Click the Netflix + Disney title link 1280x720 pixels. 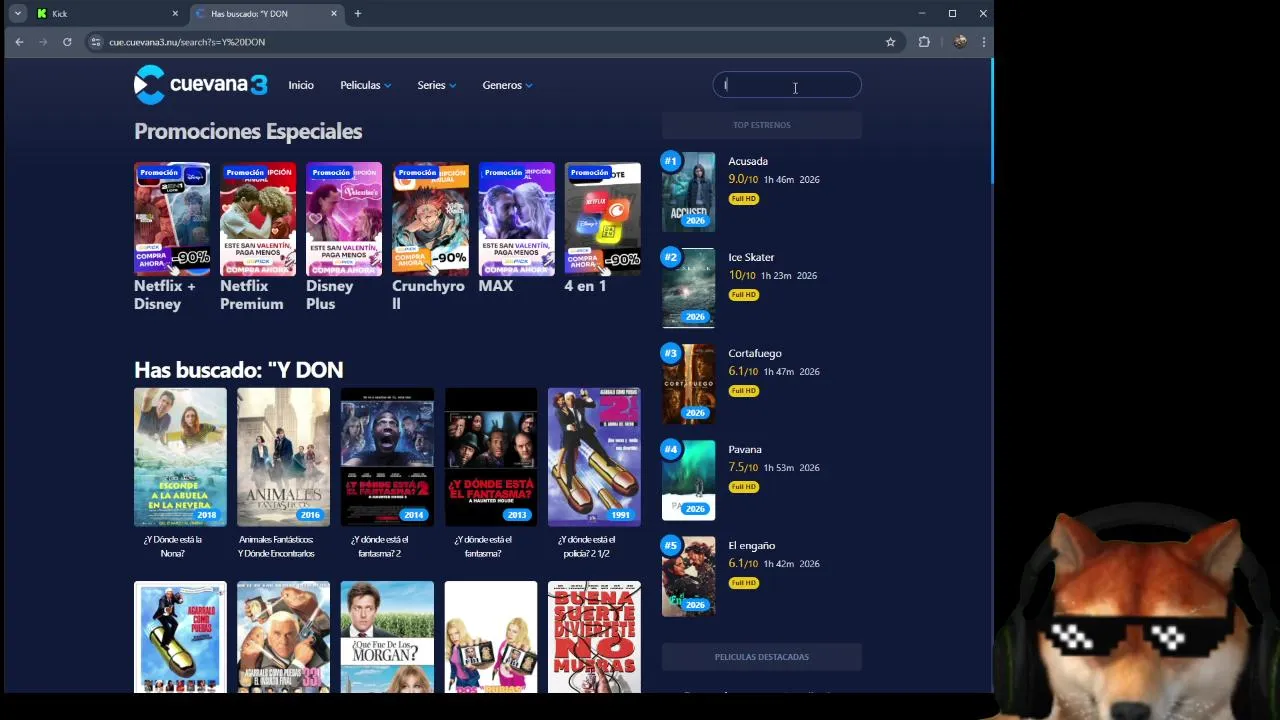point(165,295)
